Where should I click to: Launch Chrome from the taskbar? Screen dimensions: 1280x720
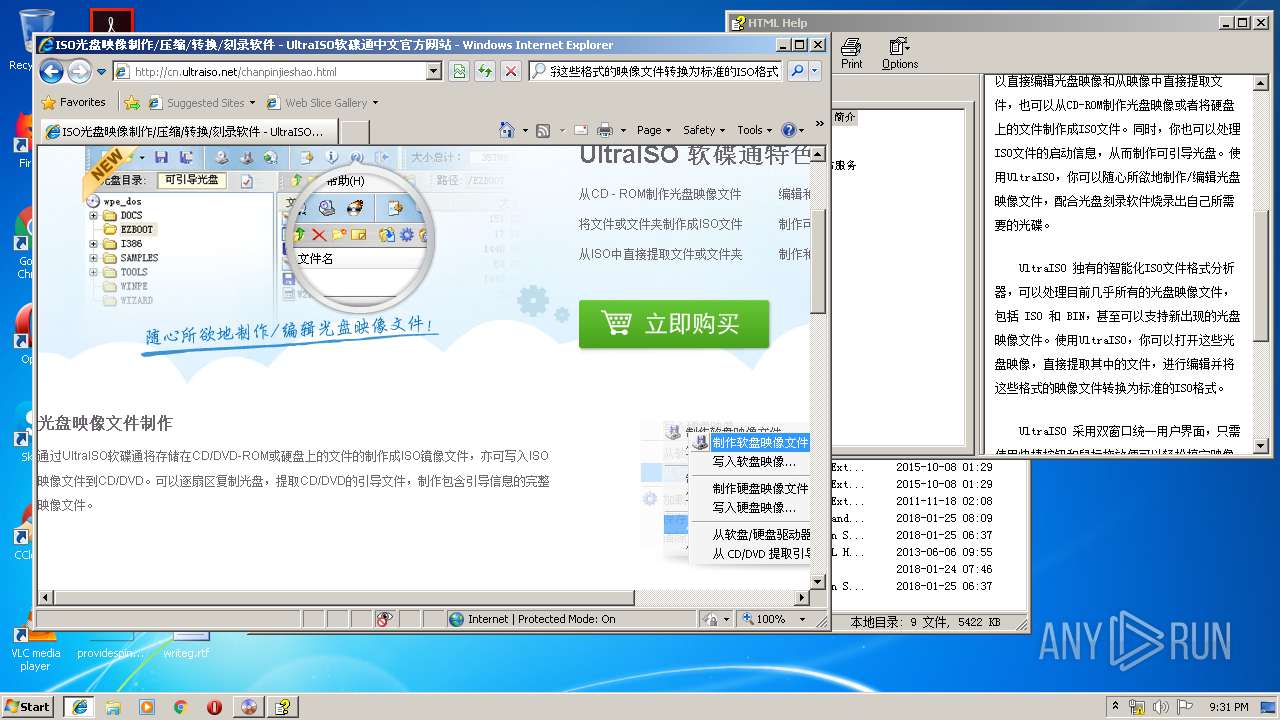point(181,707)
